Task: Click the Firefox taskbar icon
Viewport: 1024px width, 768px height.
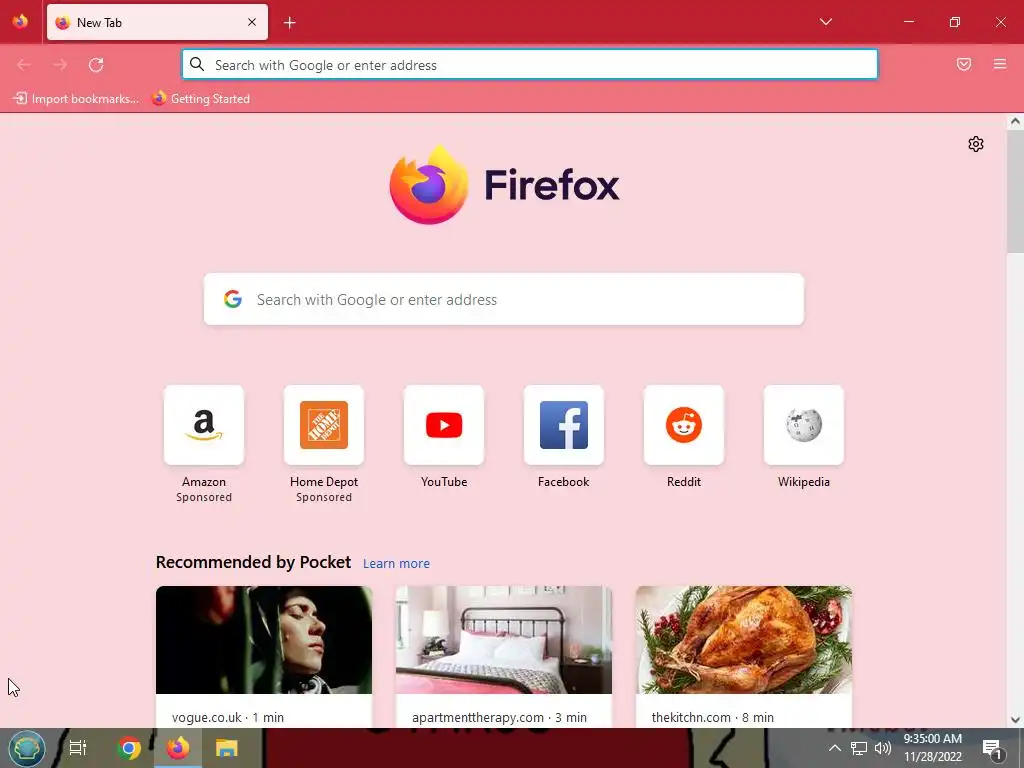Action: pos(178,748)
